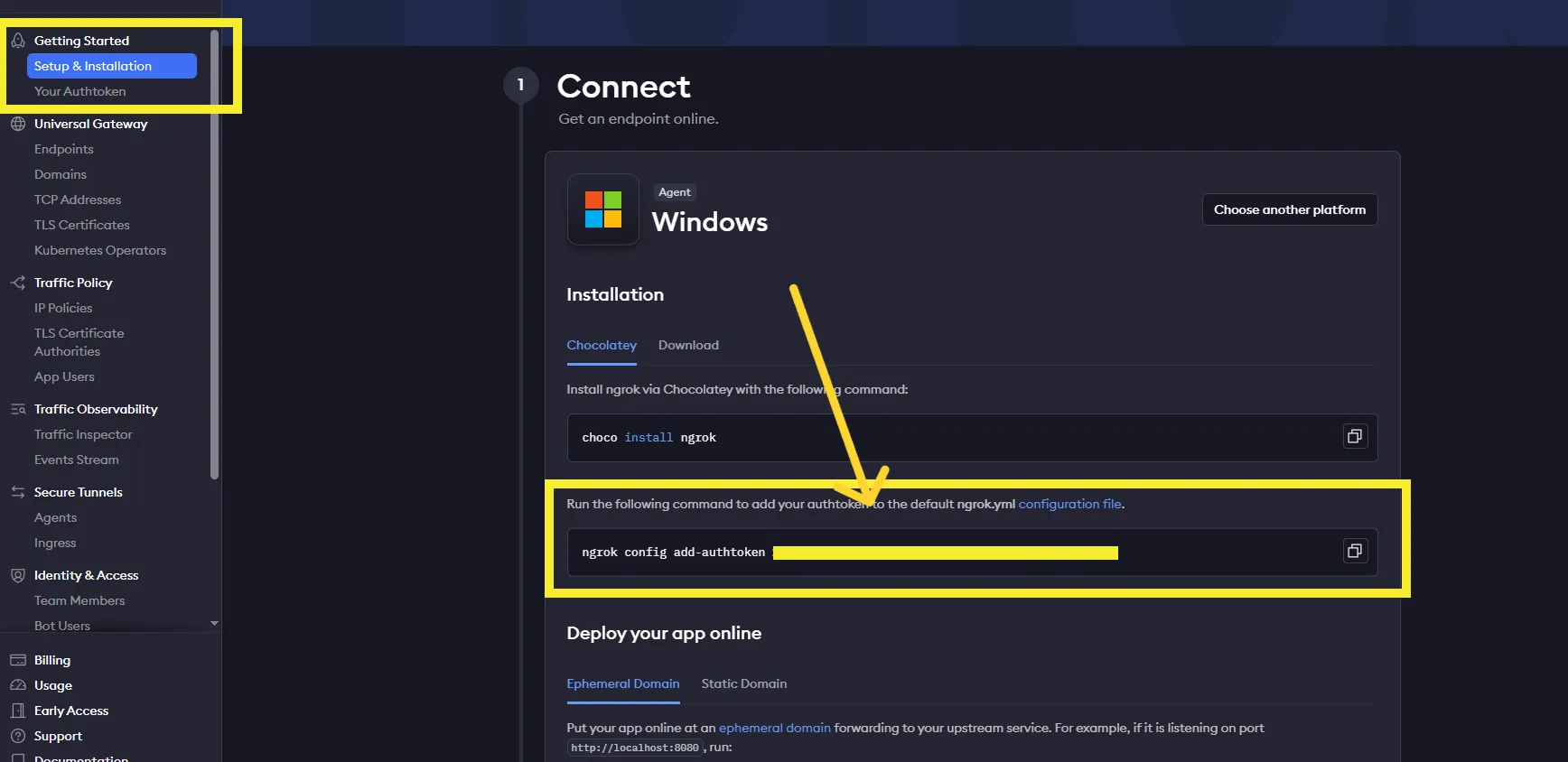Follow the ephemeral domain link
Screen dimensions: 1568x762
[774, 728]
